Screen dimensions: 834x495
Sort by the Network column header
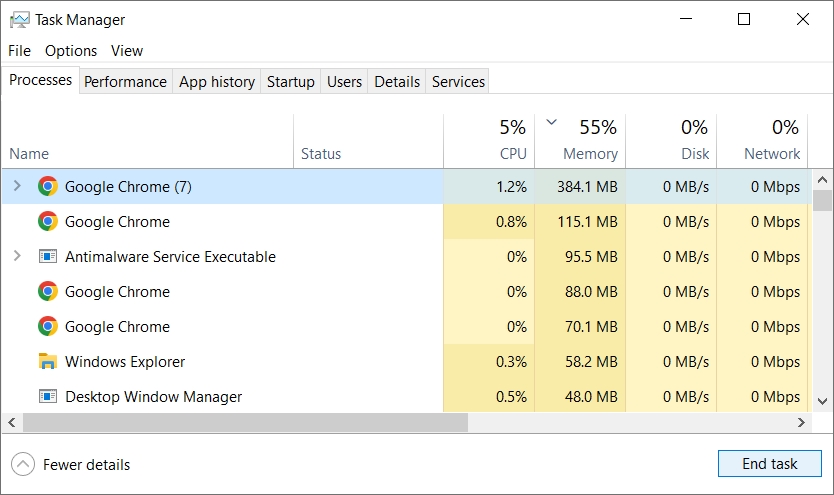[762, 141]
